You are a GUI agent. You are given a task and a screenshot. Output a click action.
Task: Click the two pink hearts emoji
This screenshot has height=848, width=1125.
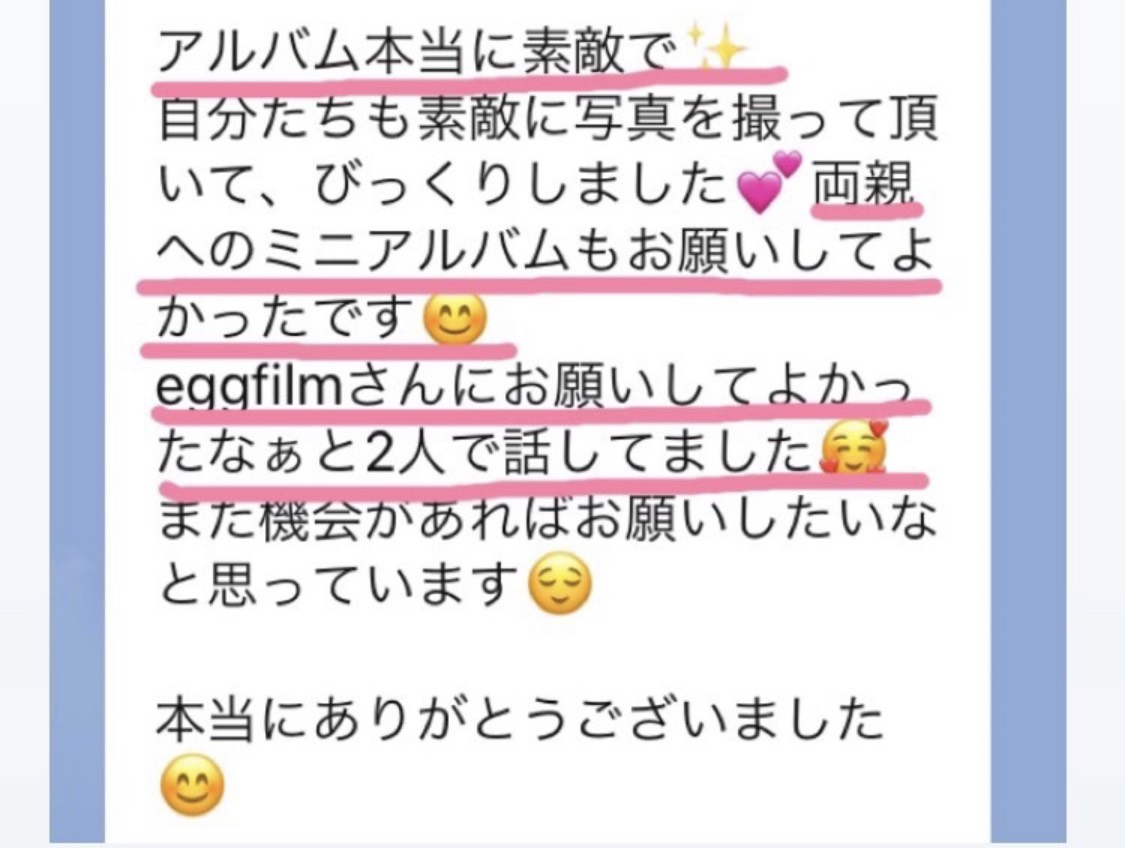click(769, 183)
